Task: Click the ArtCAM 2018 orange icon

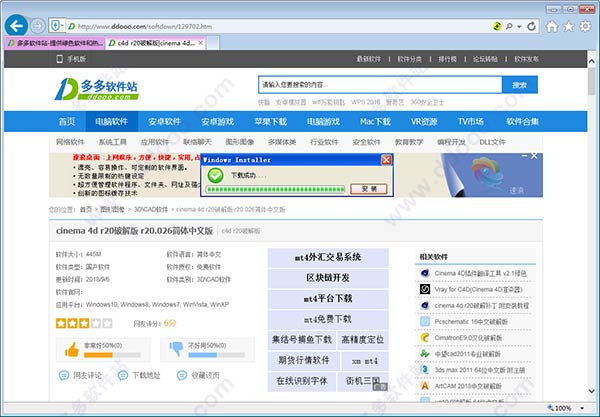Action: tap(425, 386)
